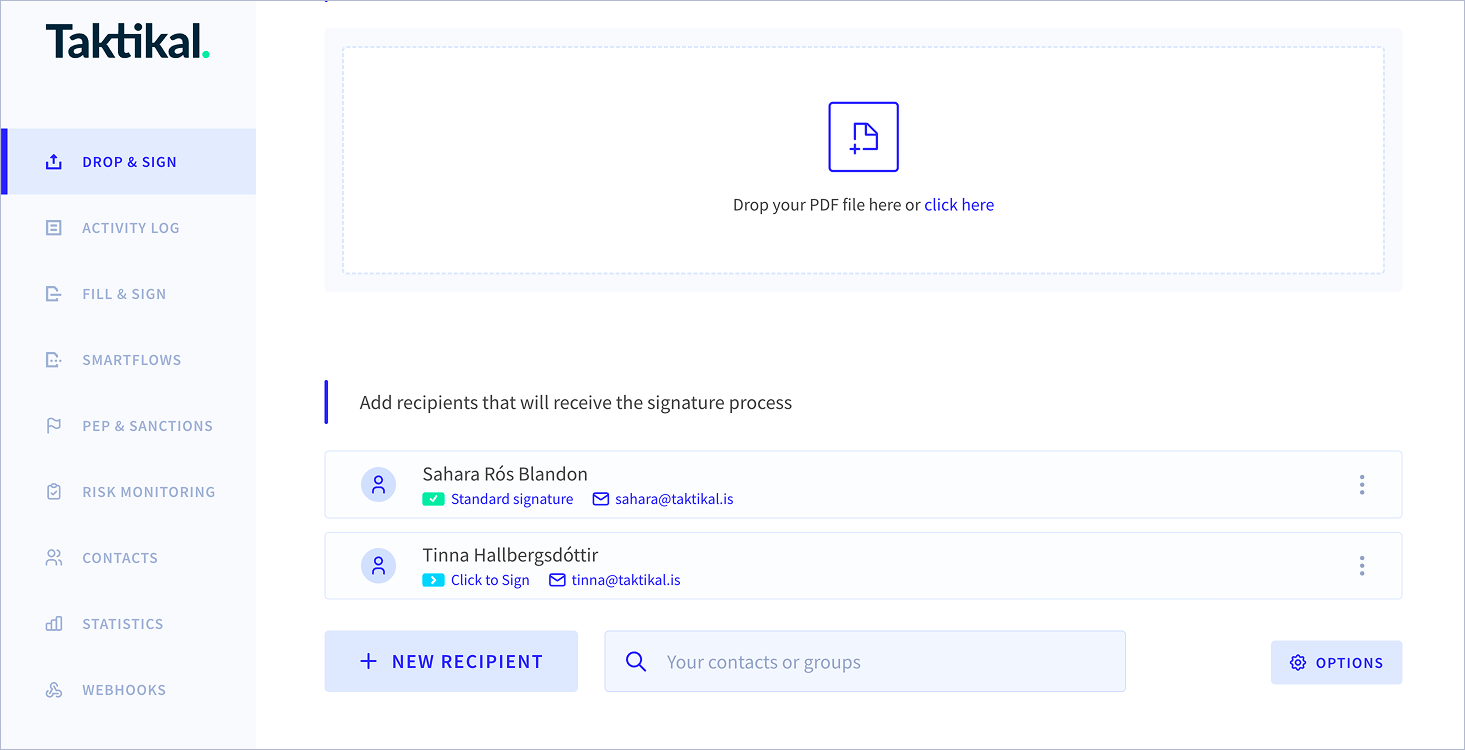Screen dimensions: 1465x750
Task: Focus the contacts or groups search field
Action: tap(865, 661)
